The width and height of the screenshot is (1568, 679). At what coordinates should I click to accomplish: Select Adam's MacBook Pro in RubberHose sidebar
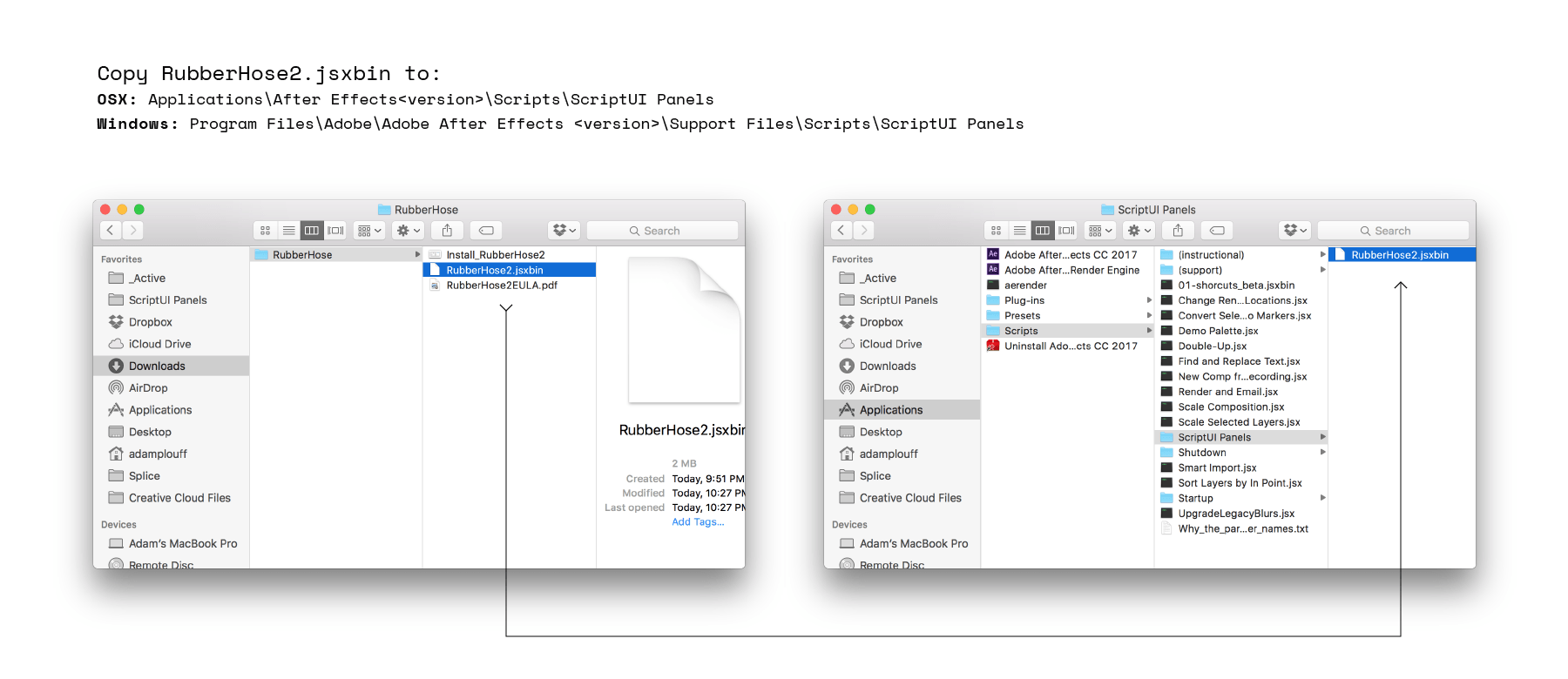tap(171, 544)
